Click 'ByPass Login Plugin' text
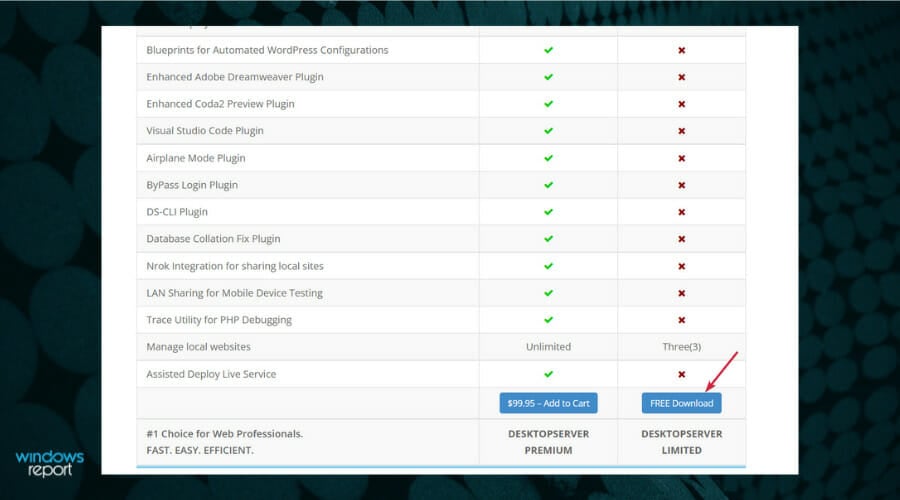The height and width of the screenshot is (500, 900). point(192,185)
